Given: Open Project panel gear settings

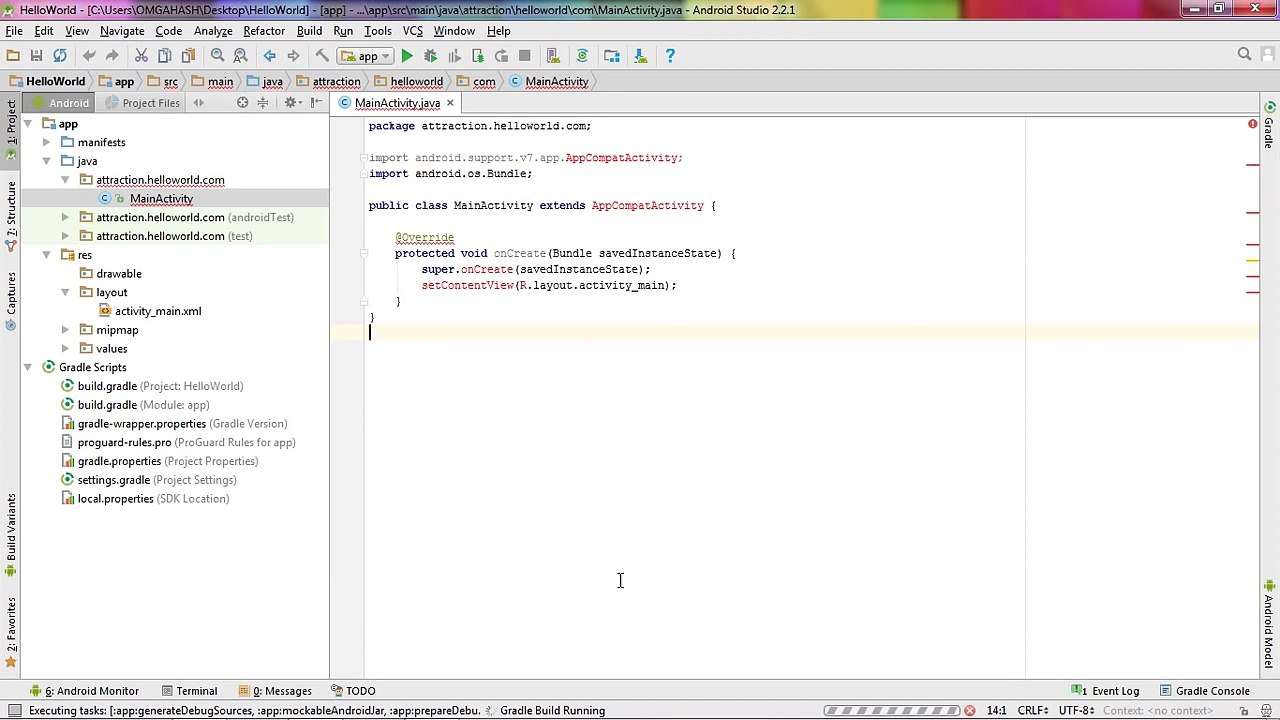Looking at the screenshot, I should pyautogui.click(x=291, y=103).
